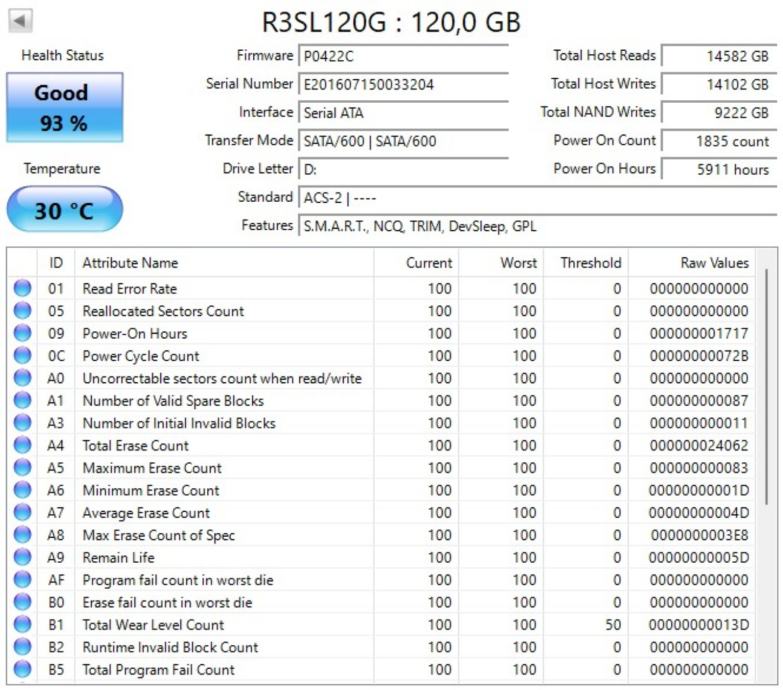Select the Total Erase Count attribute name
783x690 pixels.
point(136,445)
